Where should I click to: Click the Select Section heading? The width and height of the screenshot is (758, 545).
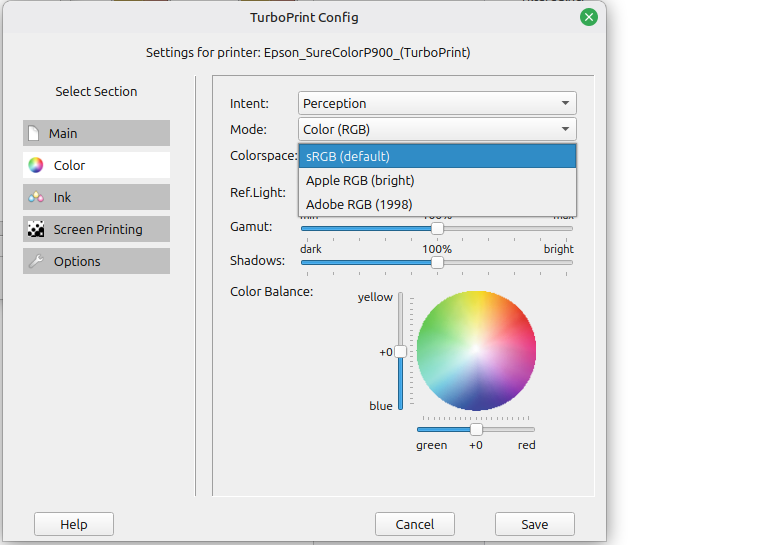pyautogui.click(x=96, y=91)
